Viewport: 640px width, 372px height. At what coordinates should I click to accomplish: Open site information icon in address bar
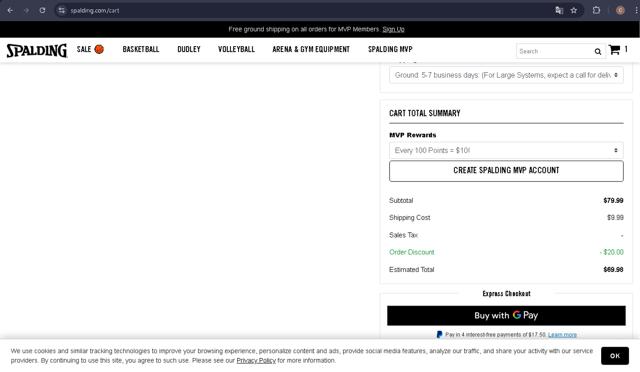click(x=62, y=10)
